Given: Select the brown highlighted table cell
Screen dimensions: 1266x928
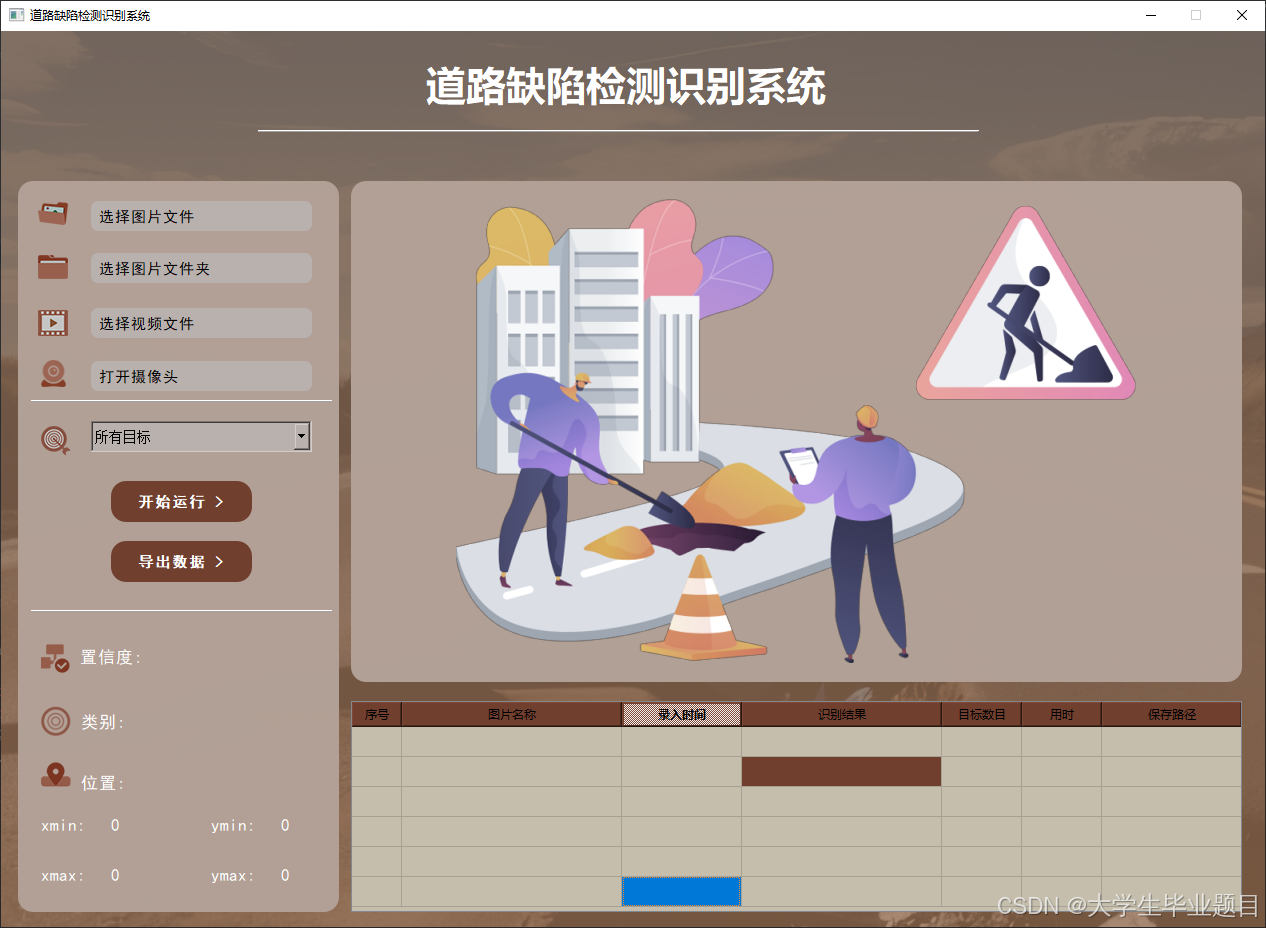Looking at the screenshot, I should [842, 771].
